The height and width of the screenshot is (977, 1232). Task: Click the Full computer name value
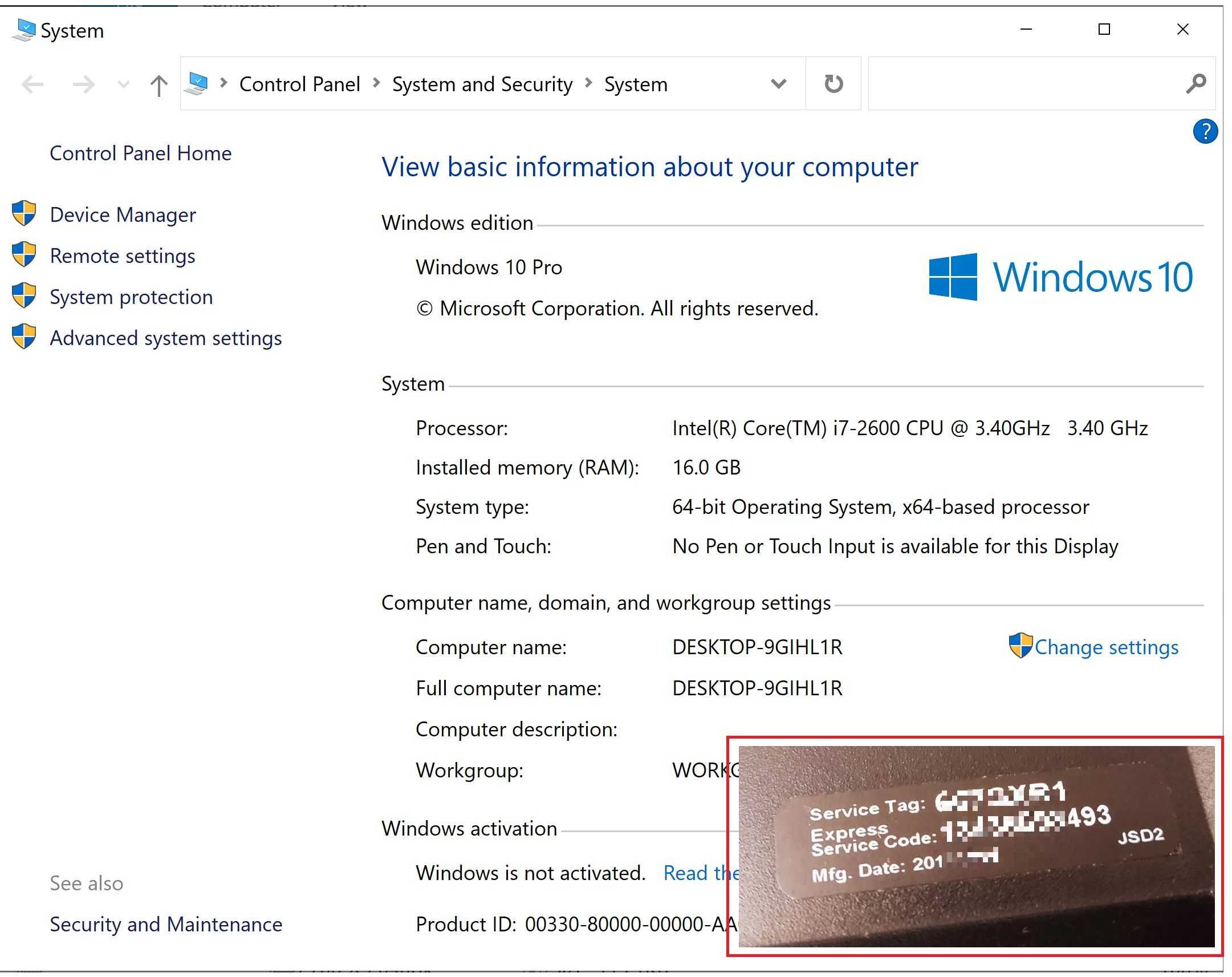[757, 688]
